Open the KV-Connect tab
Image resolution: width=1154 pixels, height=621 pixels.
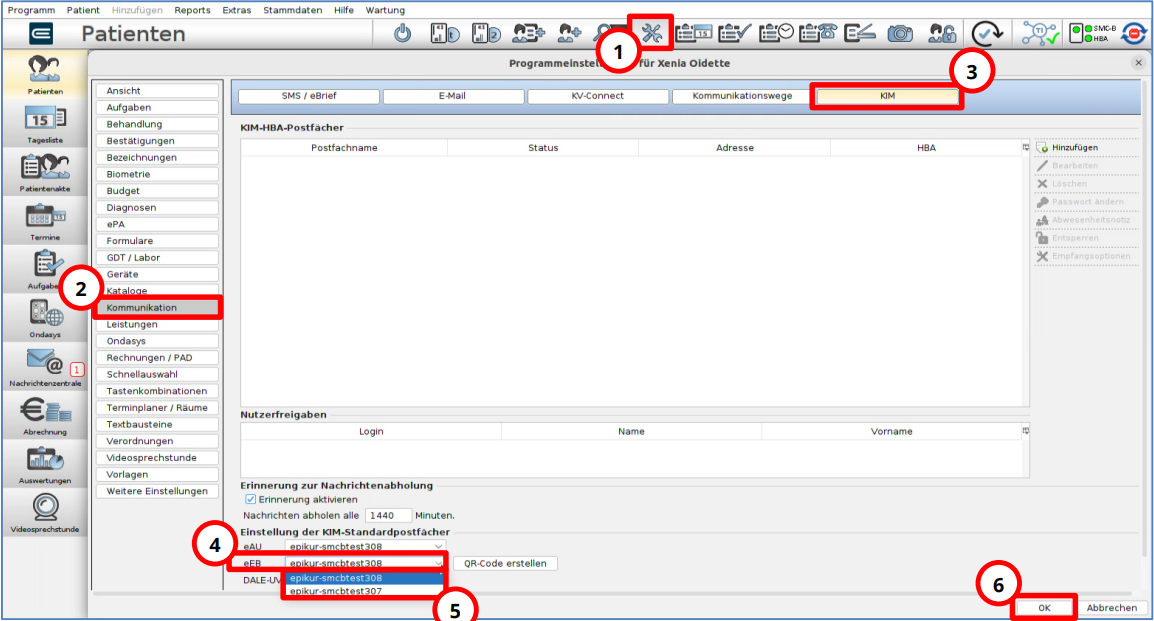[x=598, y=96]
